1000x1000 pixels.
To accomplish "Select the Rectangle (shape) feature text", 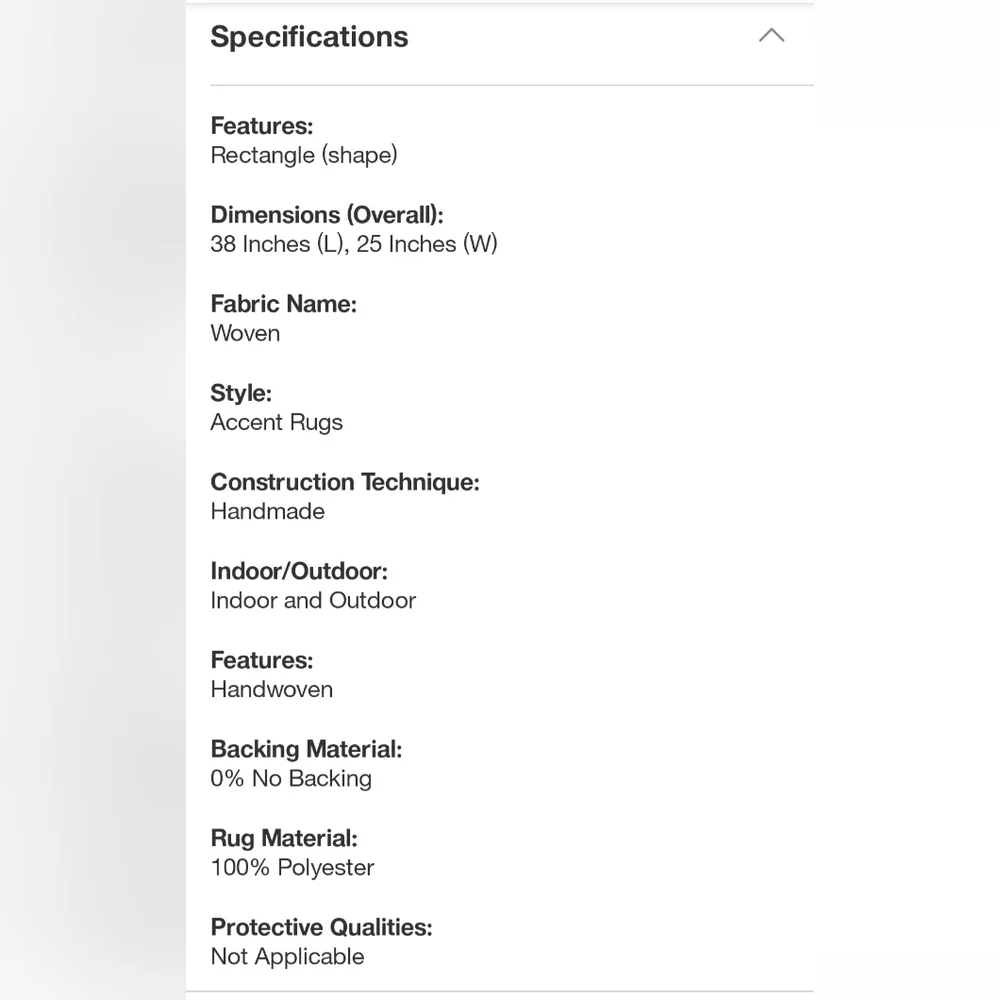I will coord(304,155).
